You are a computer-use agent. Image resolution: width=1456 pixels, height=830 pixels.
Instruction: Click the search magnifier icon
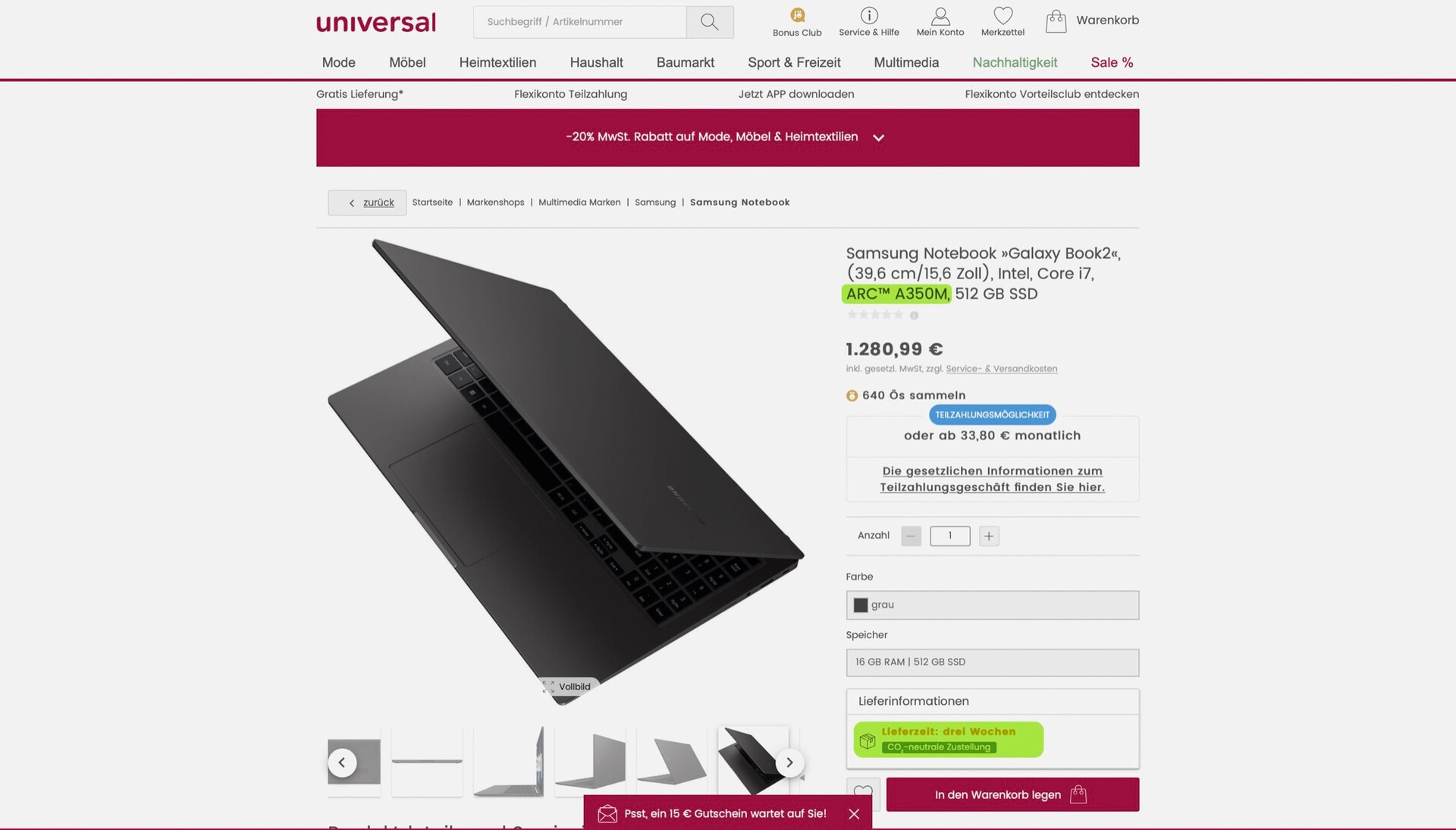(709, 22)
